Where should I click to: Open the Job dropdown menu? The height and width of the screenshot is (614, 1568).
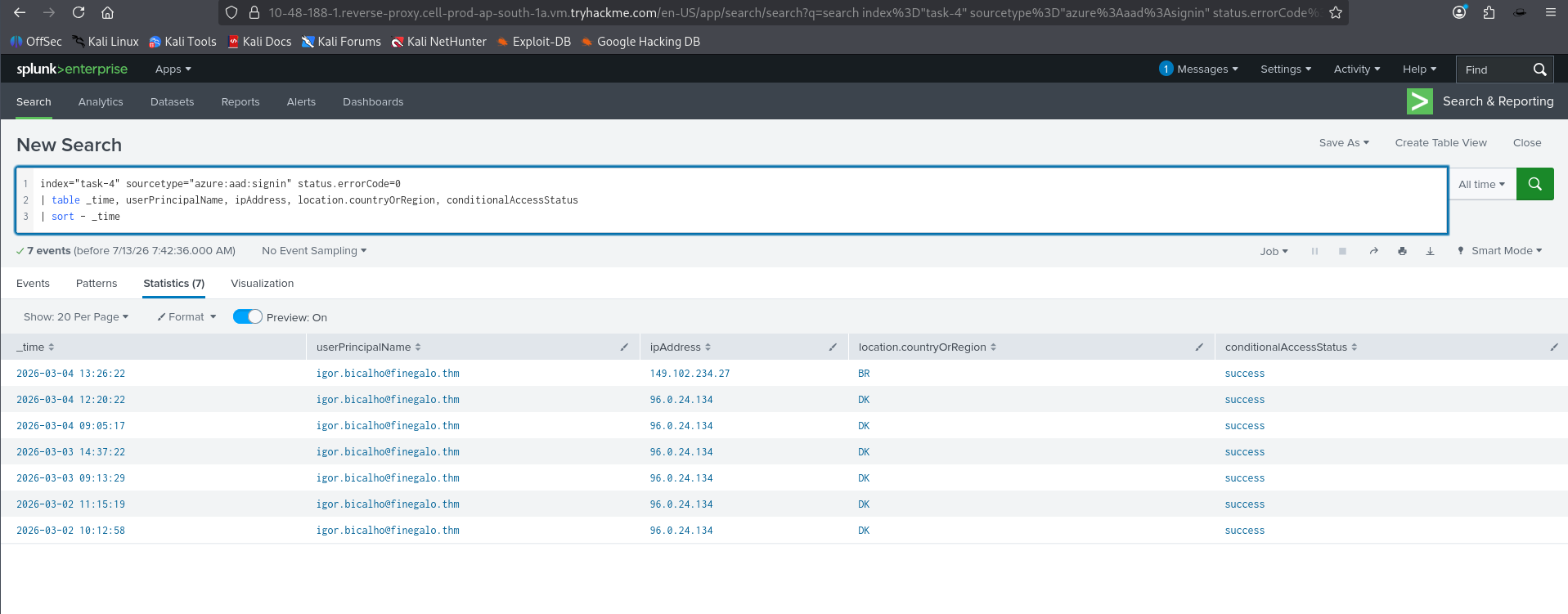pyautogui.click(x=1274, y=251)
